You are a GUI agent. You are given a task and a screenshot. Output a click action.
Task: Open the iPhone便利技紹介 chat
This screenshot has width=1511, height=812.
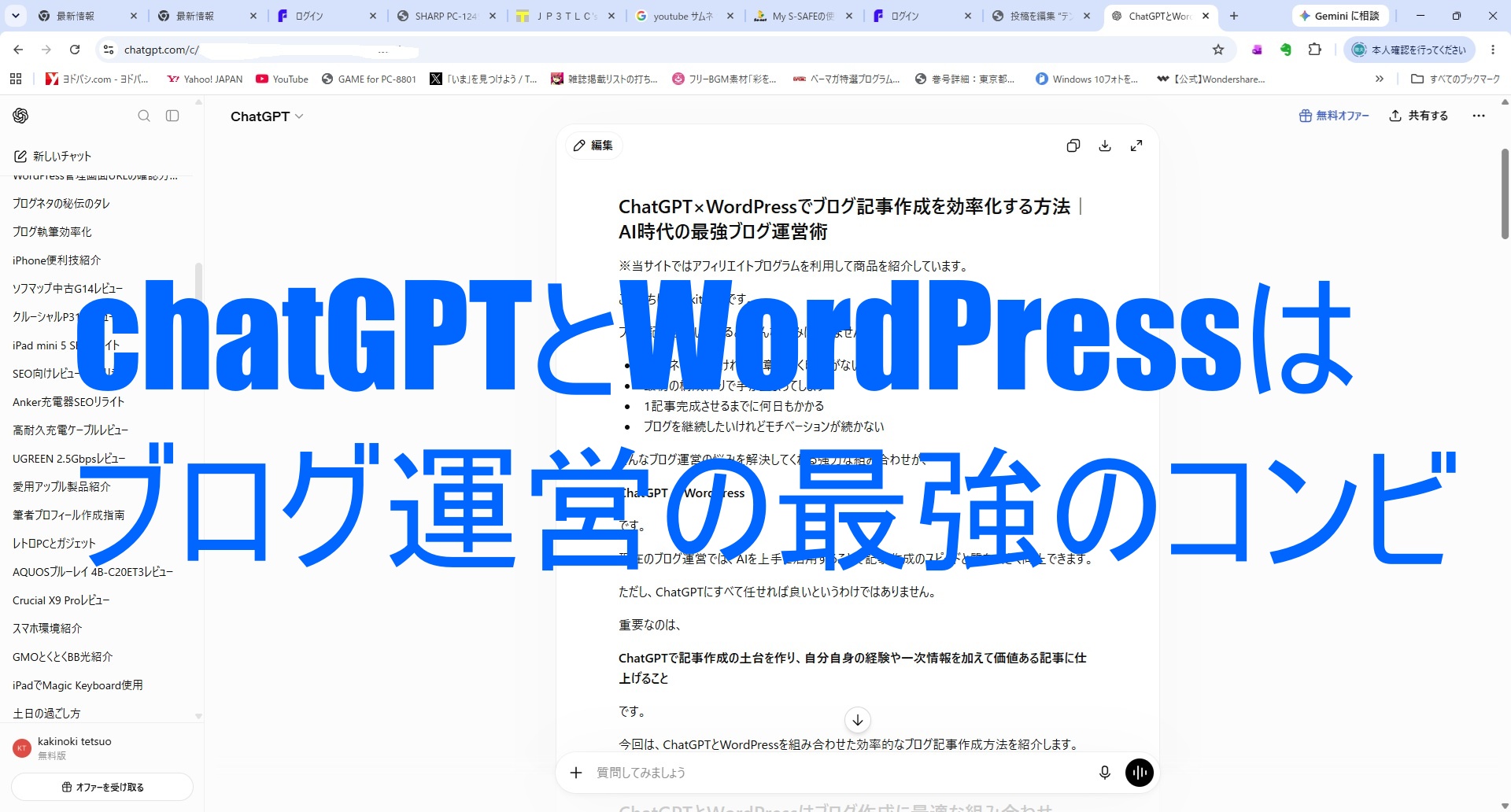(57, 260)
